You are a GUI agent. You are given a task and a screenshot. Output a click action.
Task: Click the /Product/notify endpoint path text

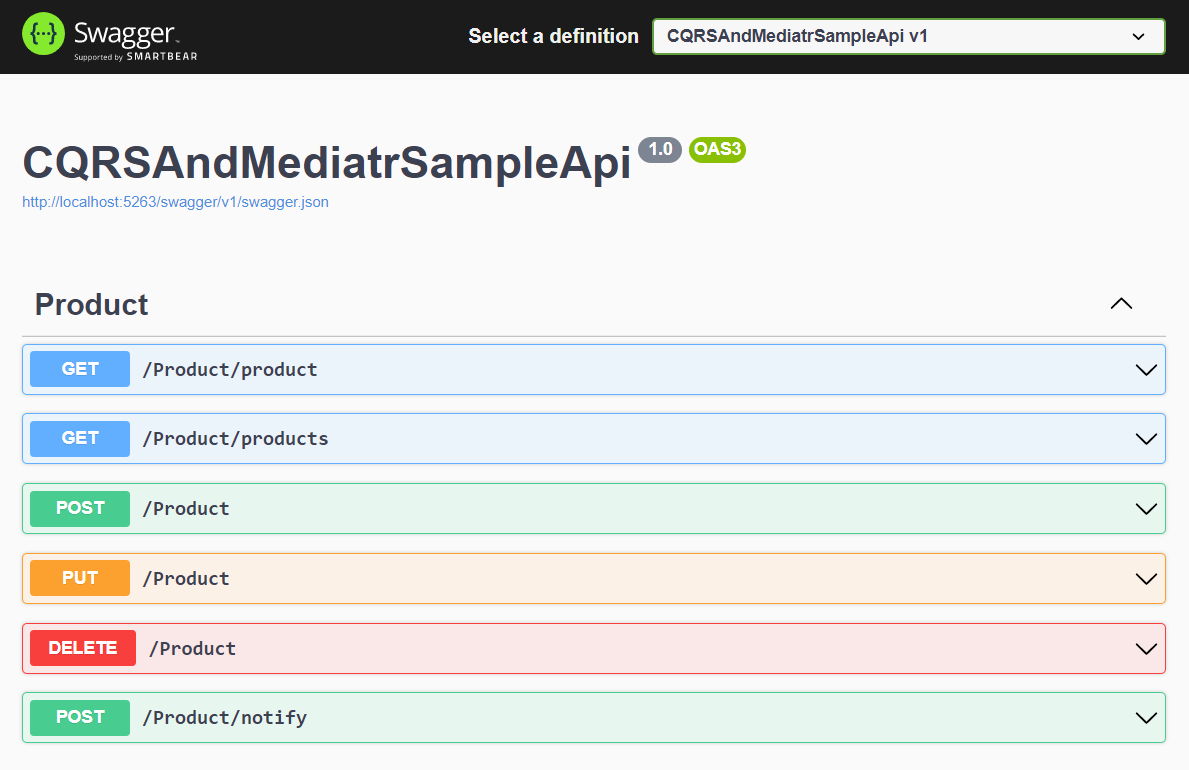[x=224, y=718]
